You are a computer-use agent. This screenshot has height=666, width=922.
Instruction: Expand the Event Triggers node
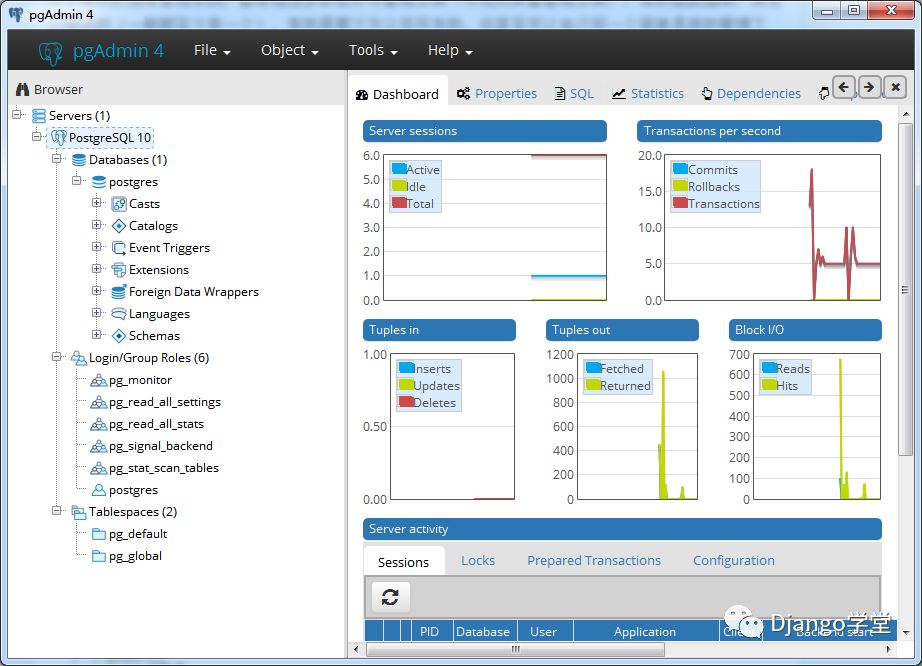[97, 247]
